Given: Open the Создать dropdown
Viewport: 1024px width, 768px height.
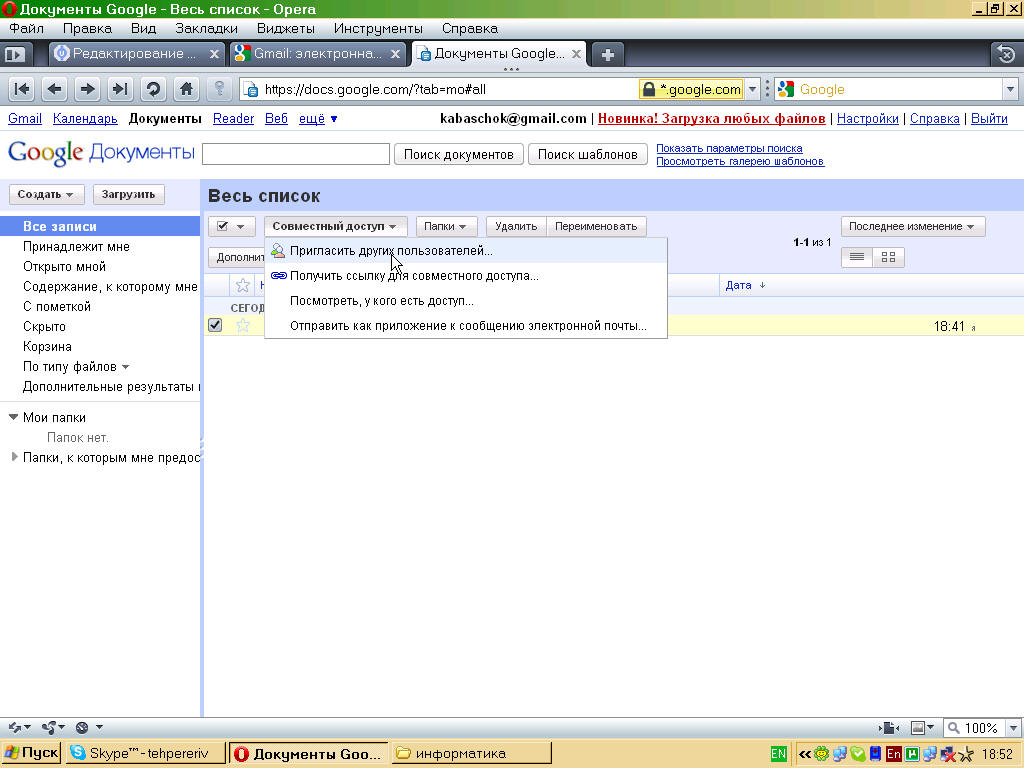Looking at the screenshot, I should coord(46,195).
